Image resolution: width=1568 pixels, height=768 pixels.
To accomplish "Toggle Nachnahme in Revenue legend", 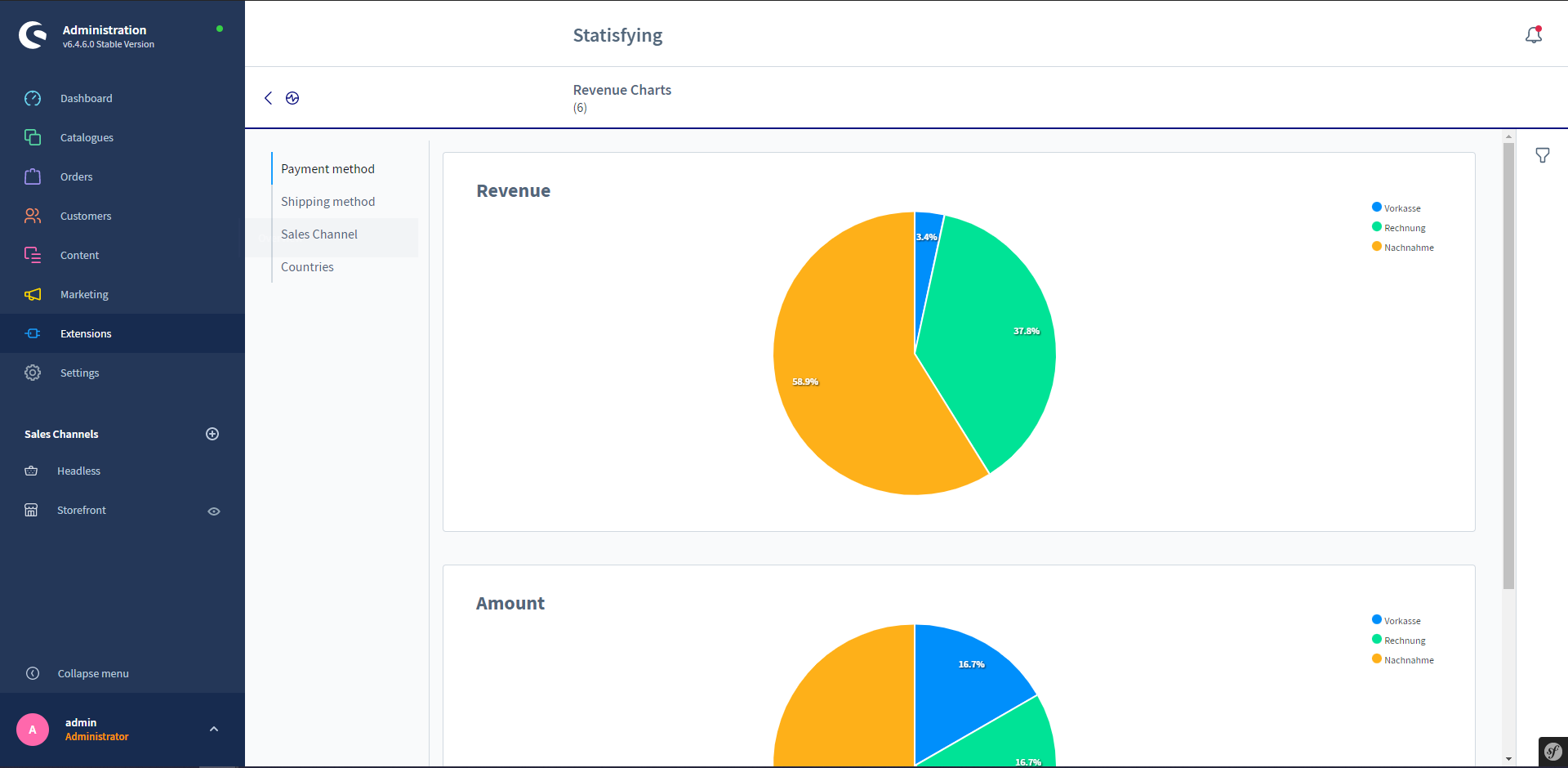I will click(1403, 247).
